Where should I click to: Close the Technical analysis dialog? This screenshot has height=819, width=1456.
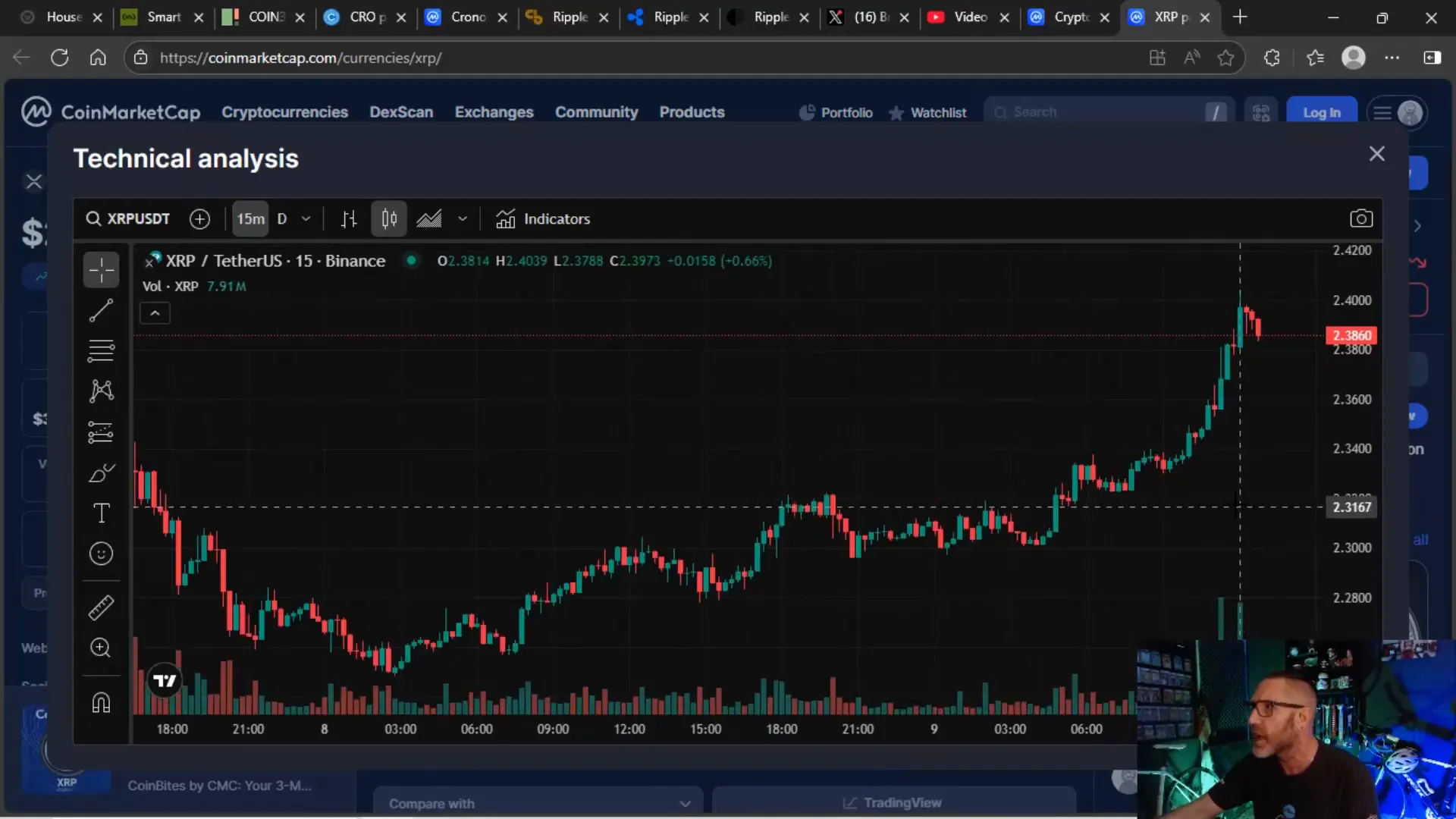click(x=1377, y=154)
